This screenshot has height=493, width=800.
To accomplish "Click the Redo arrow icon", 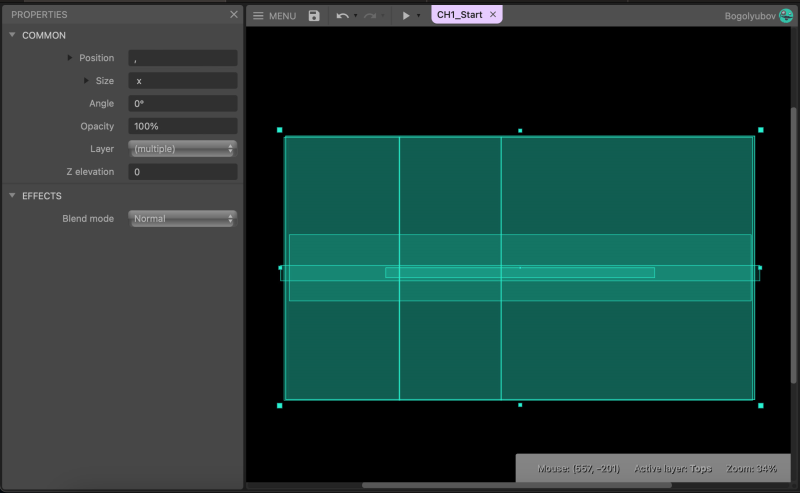I will tap(370, 16).
